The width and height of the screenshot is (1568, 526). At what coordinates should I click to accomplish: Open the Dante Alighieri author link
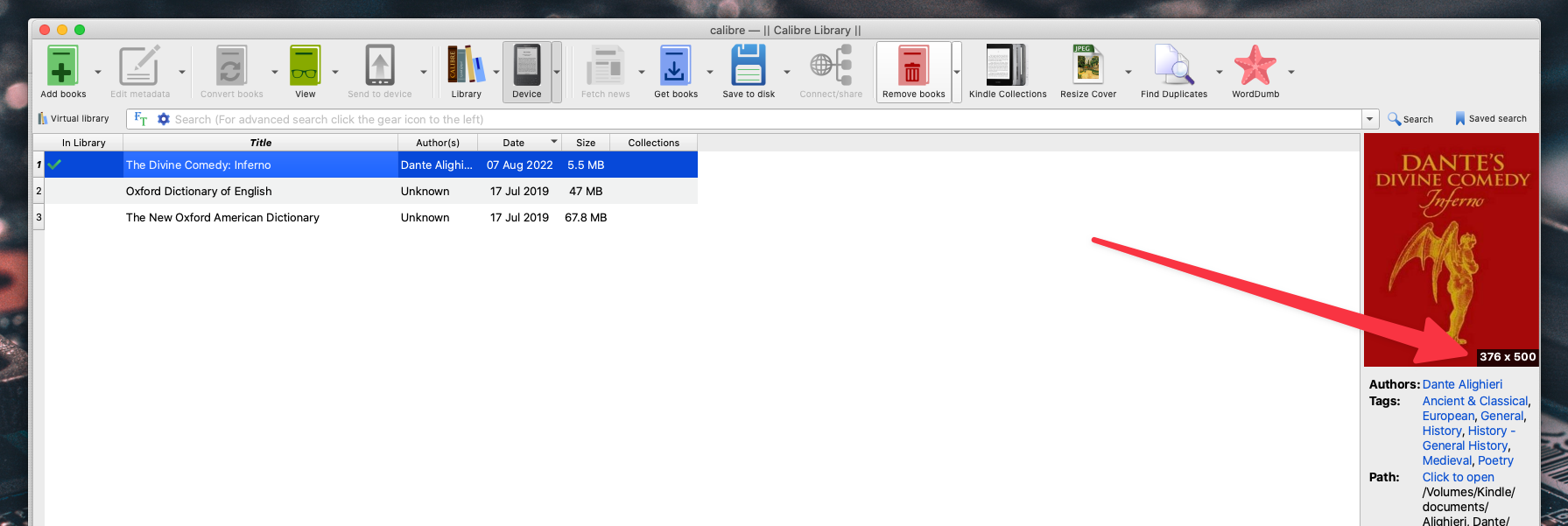[1462, 384]
